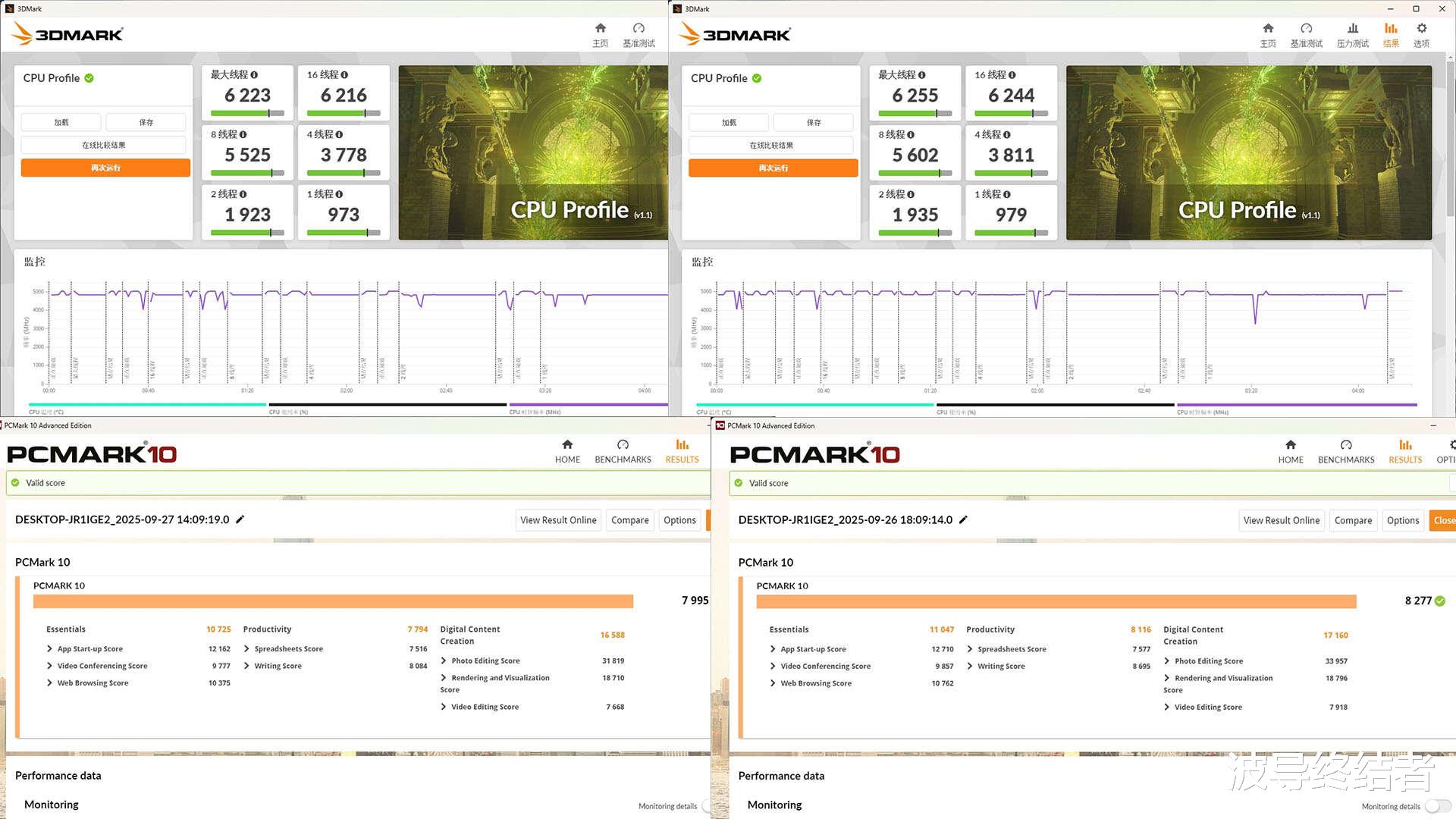Image resolution: width=1456 pixels, height=819 pixels.
Task: Expand Writing Score row in left PCMark
Action: [246, 666]
